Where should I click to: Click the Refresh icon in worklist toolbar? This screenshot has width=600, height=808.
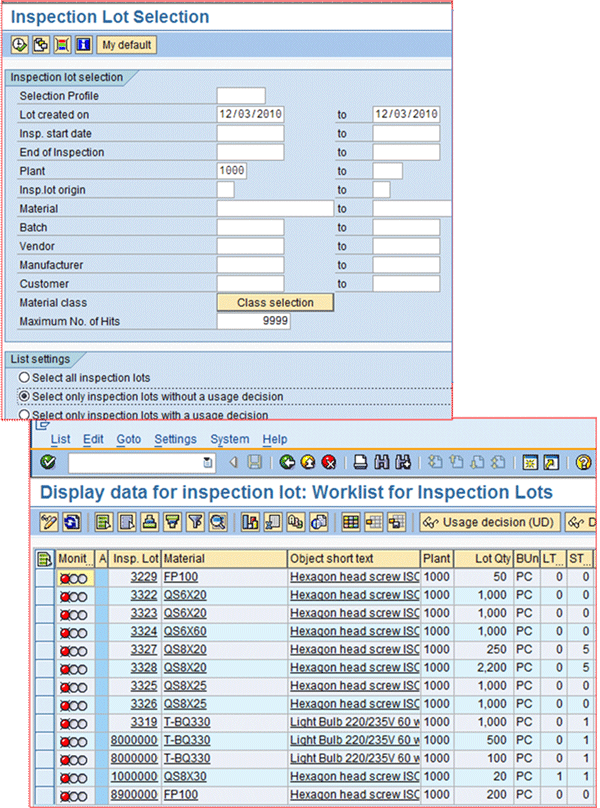click(72, 521)
